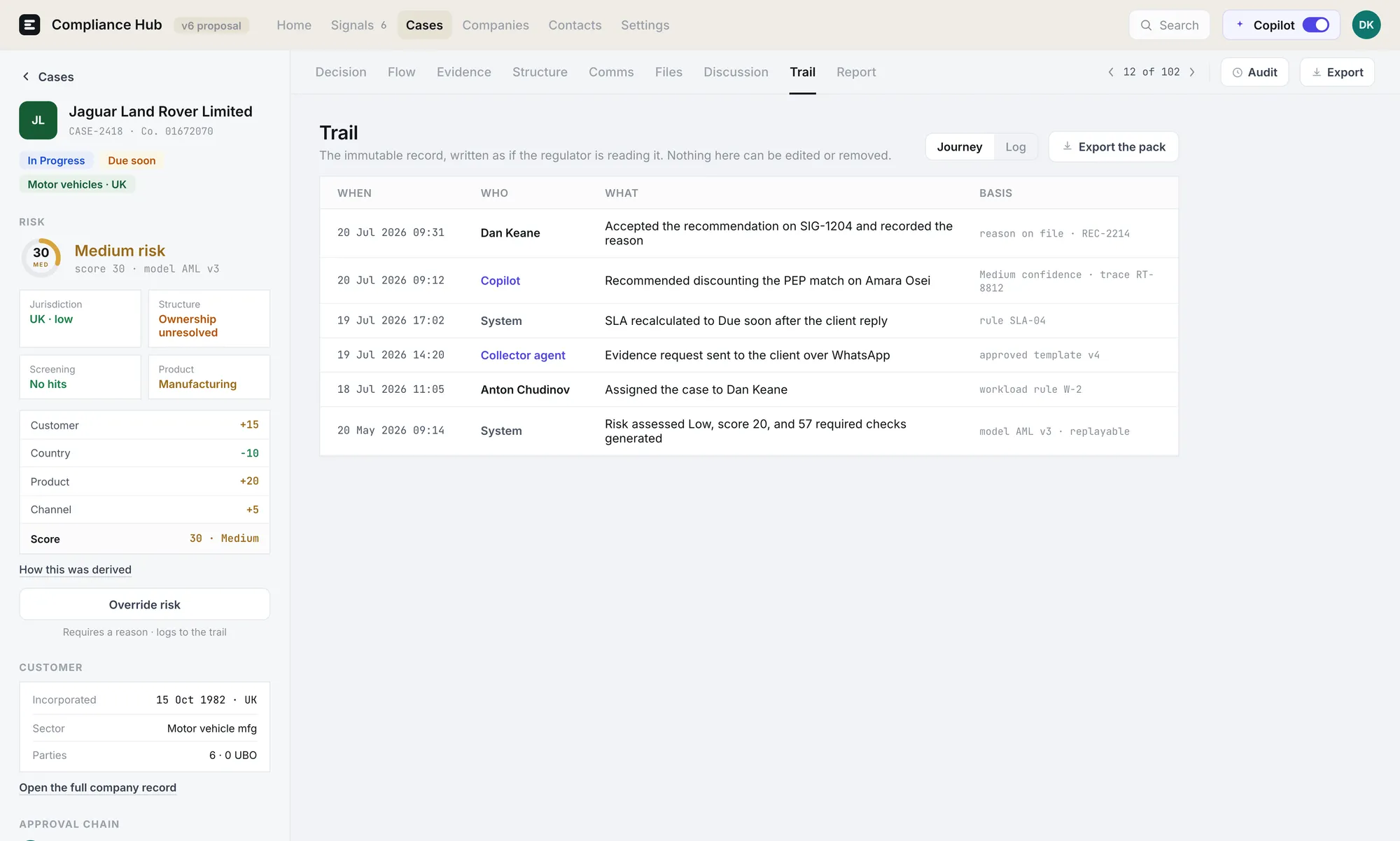The height and width of the screenshot is (841, 1400).
Task: Open Settings in top navigation
Action: pyautogui.click(x=645, y=25)
